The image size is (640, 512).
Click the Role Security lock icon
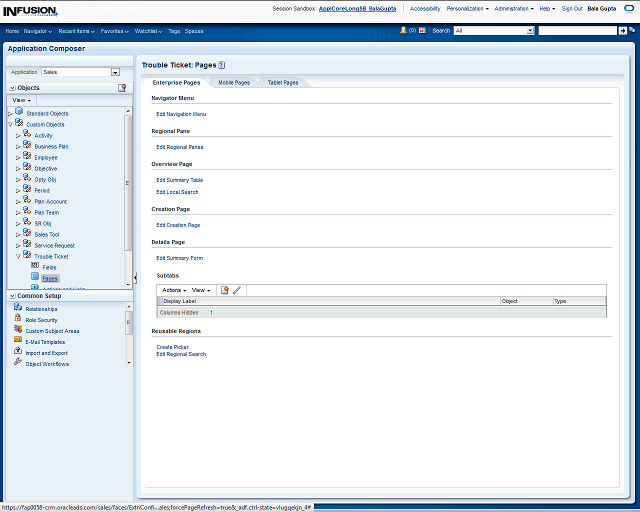pos(18,320)
